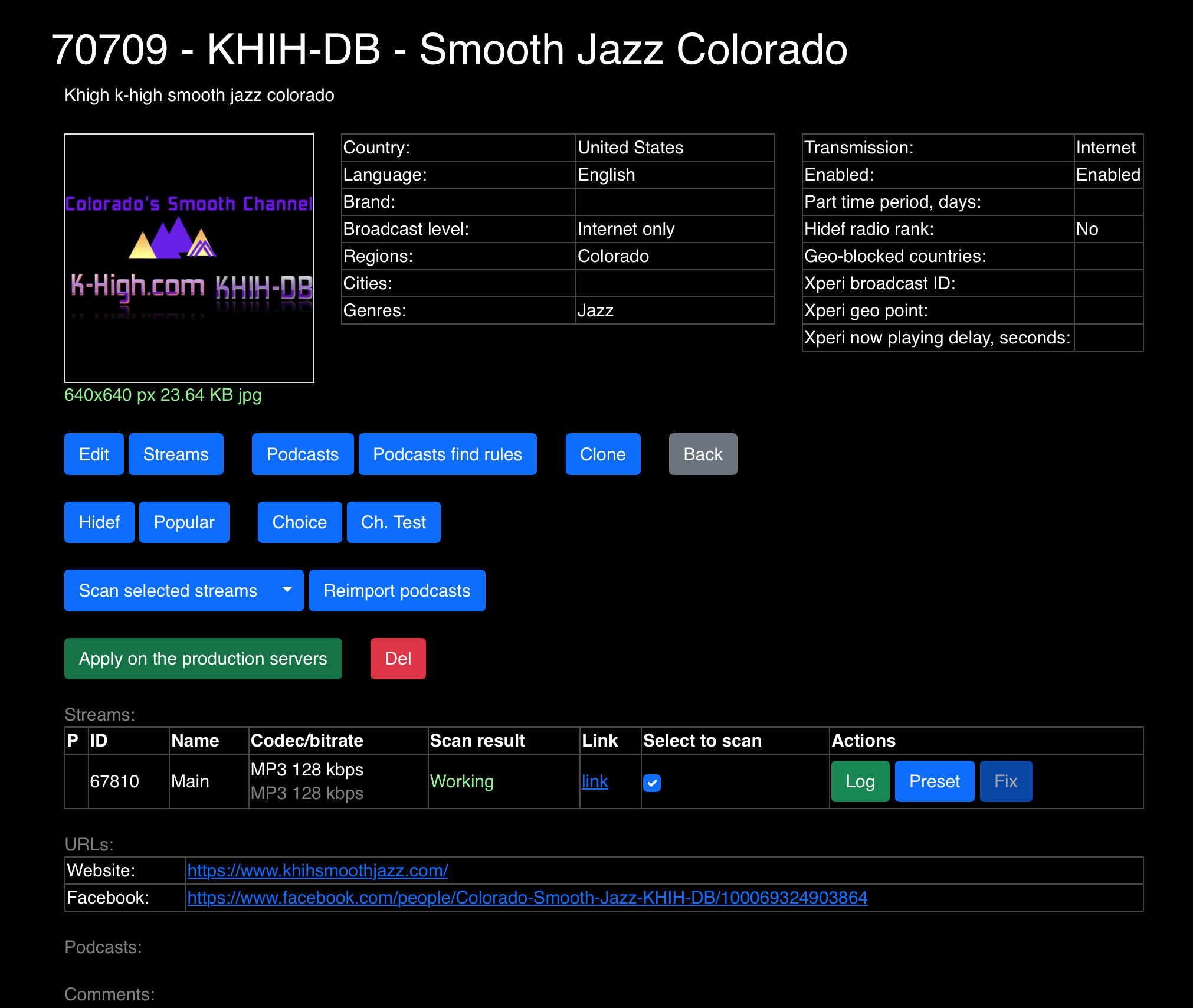This screenshot has width=1193, height=1008.
Task: Run Ch. Test
Action: point(394,522)
